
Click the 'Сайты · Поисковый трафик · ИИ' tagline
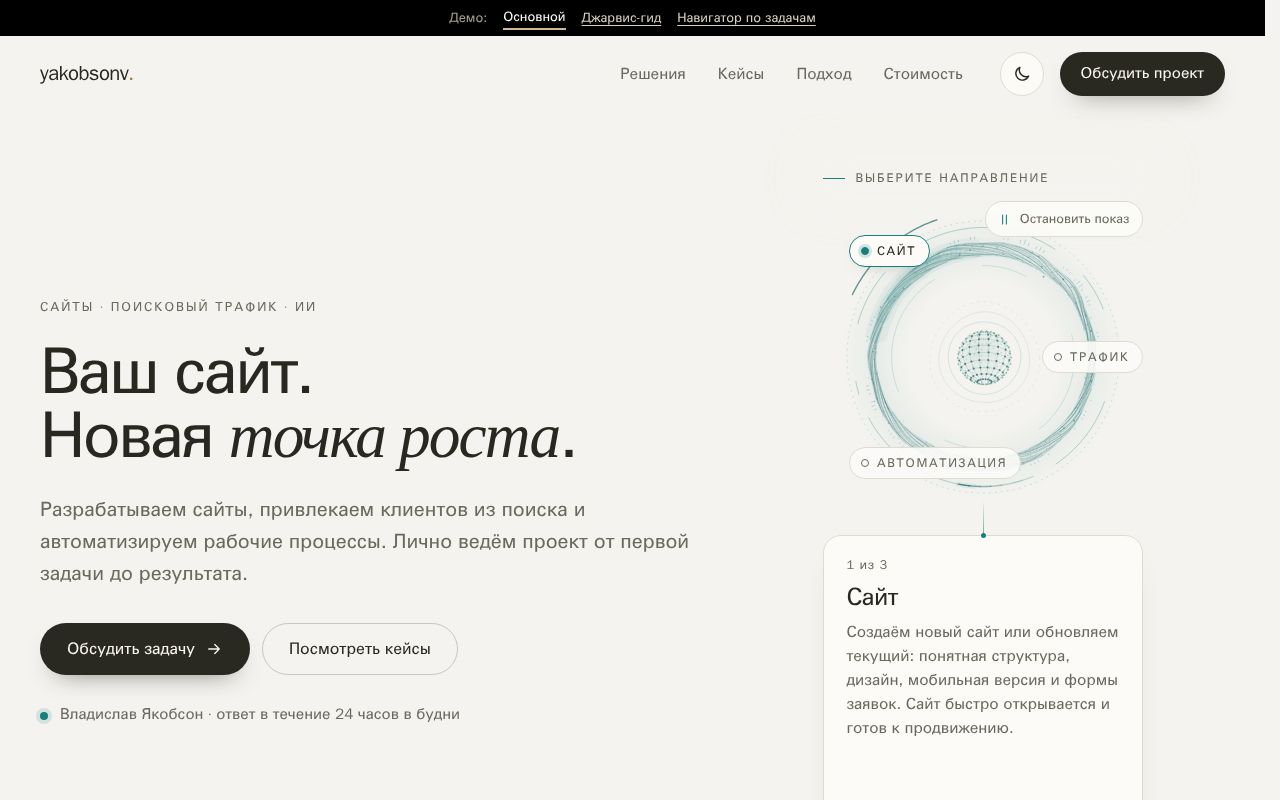(178, 307)
